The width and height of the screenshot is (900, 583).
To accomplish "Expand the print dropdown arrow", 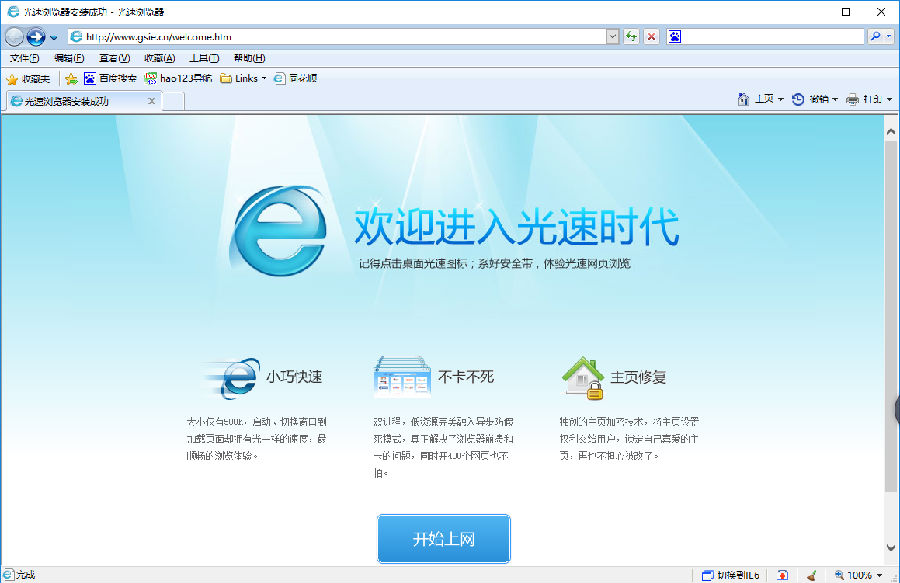I will pyautogui.click(x=890, y=99).
